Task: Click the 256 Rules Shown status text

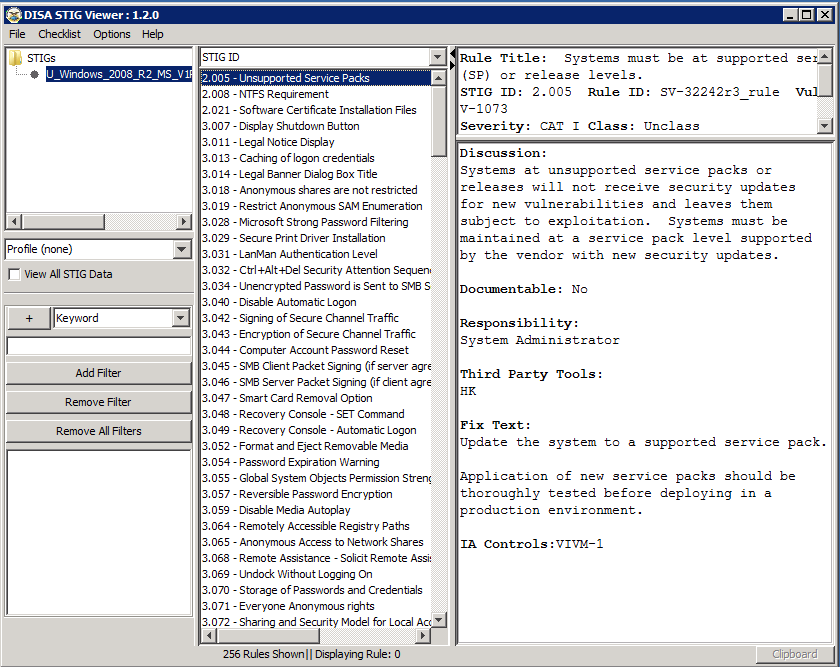Action: click(264, 654)
